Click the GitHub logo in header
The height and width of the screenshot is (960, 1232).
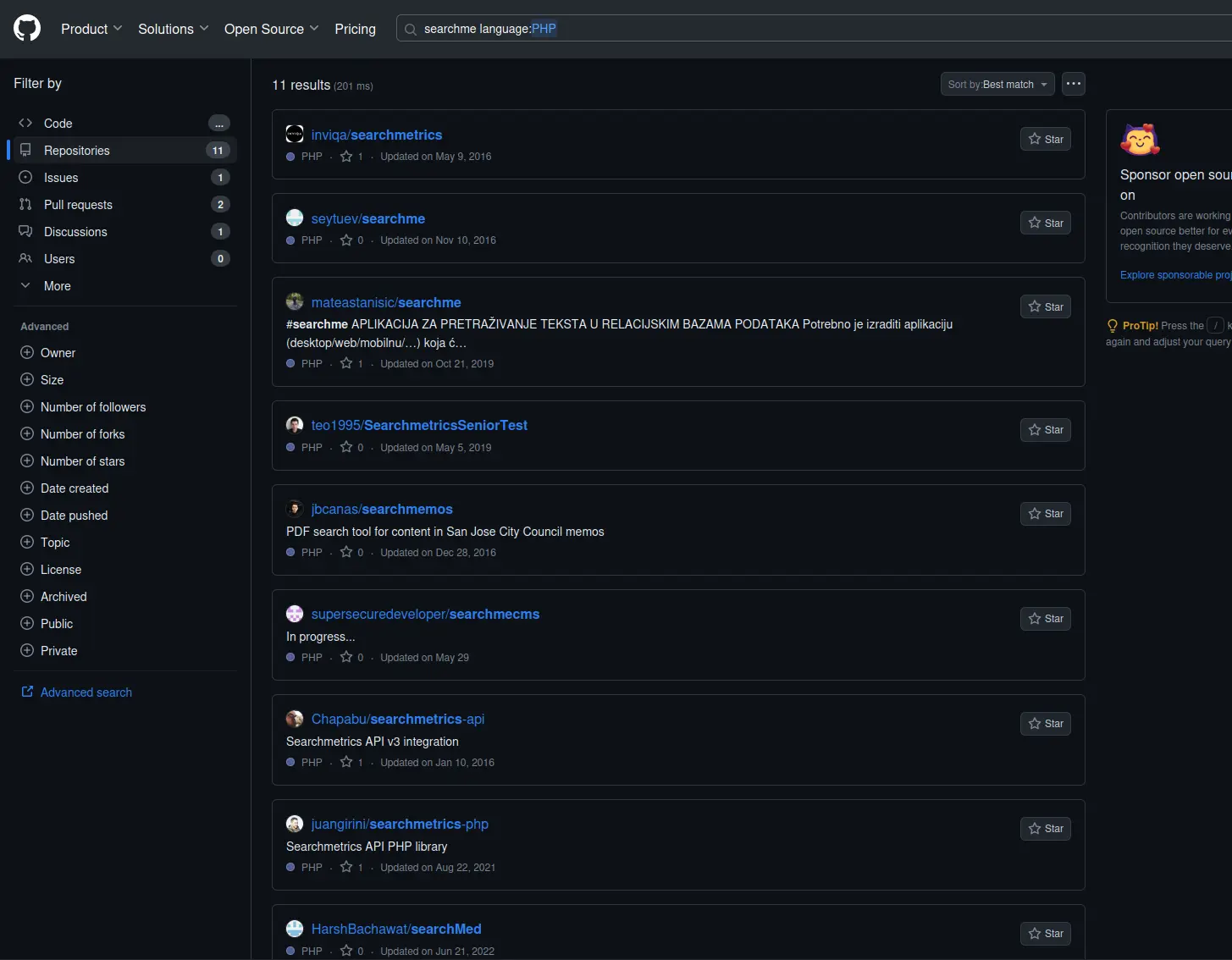tap(27, 29)
